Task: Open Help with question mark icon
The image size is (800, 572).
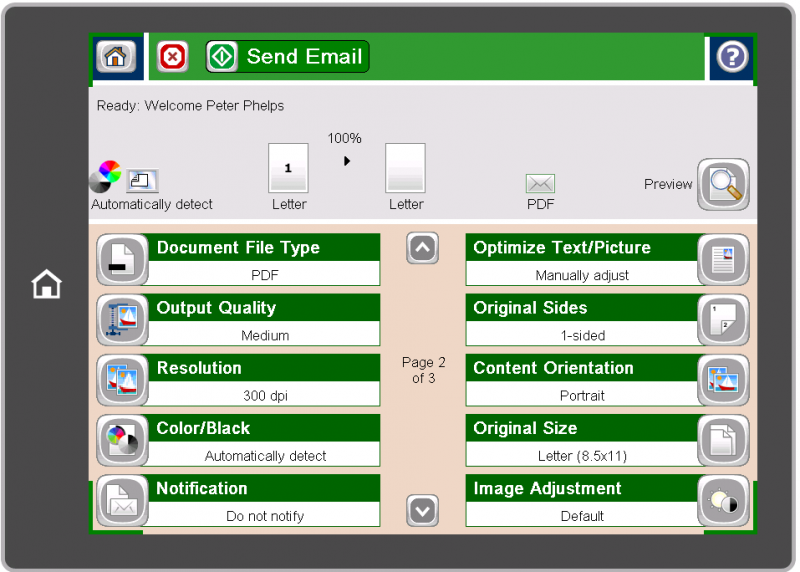Action: (731, 57)
